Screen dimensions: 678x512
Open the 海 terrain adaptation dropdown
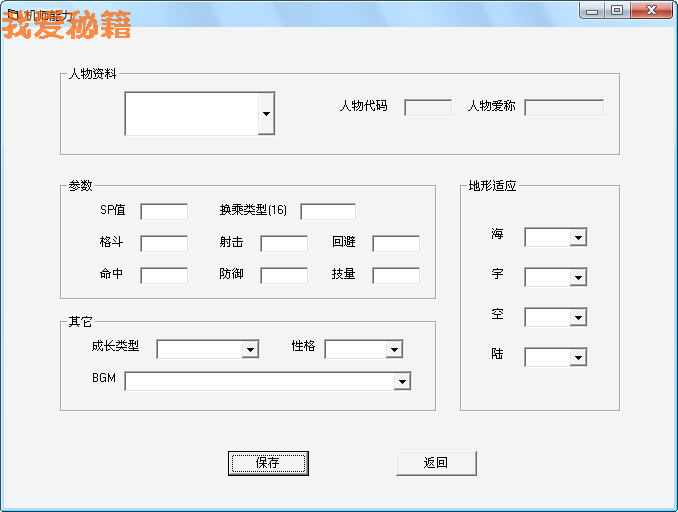pyautogui.click(x=577, y=237)
